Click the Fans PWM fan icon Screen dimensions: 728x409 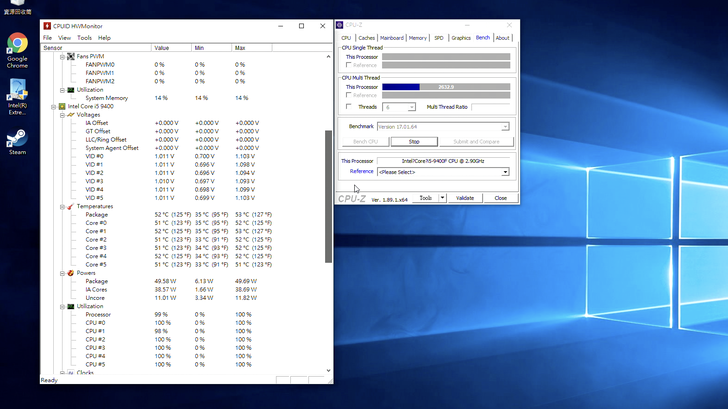pos(70,56)
